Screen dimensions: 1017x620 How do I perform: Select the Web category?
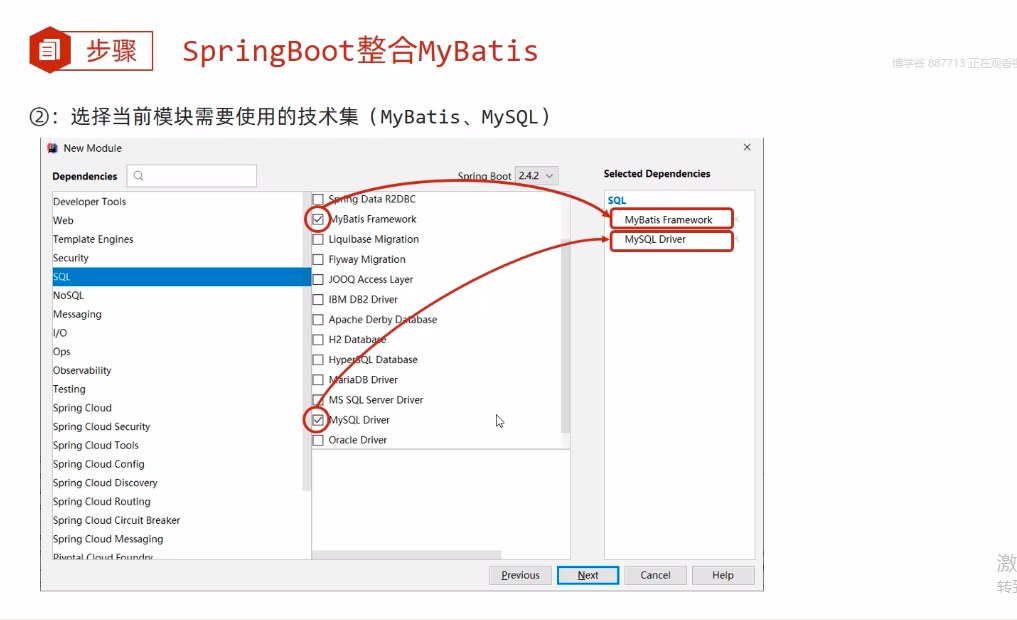point(177,221)
